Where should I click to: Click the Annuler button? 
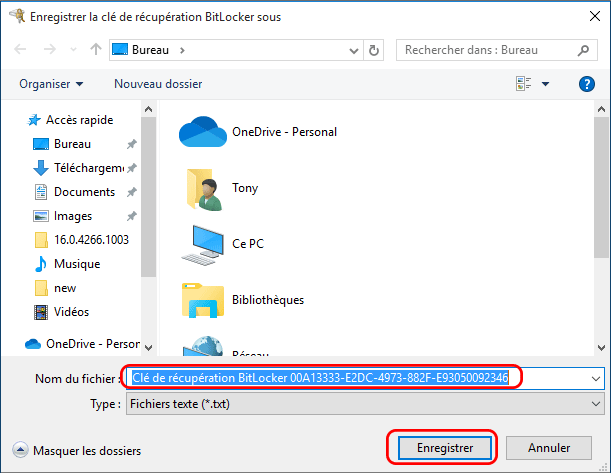pyautogui.click(x=549, y=448)
